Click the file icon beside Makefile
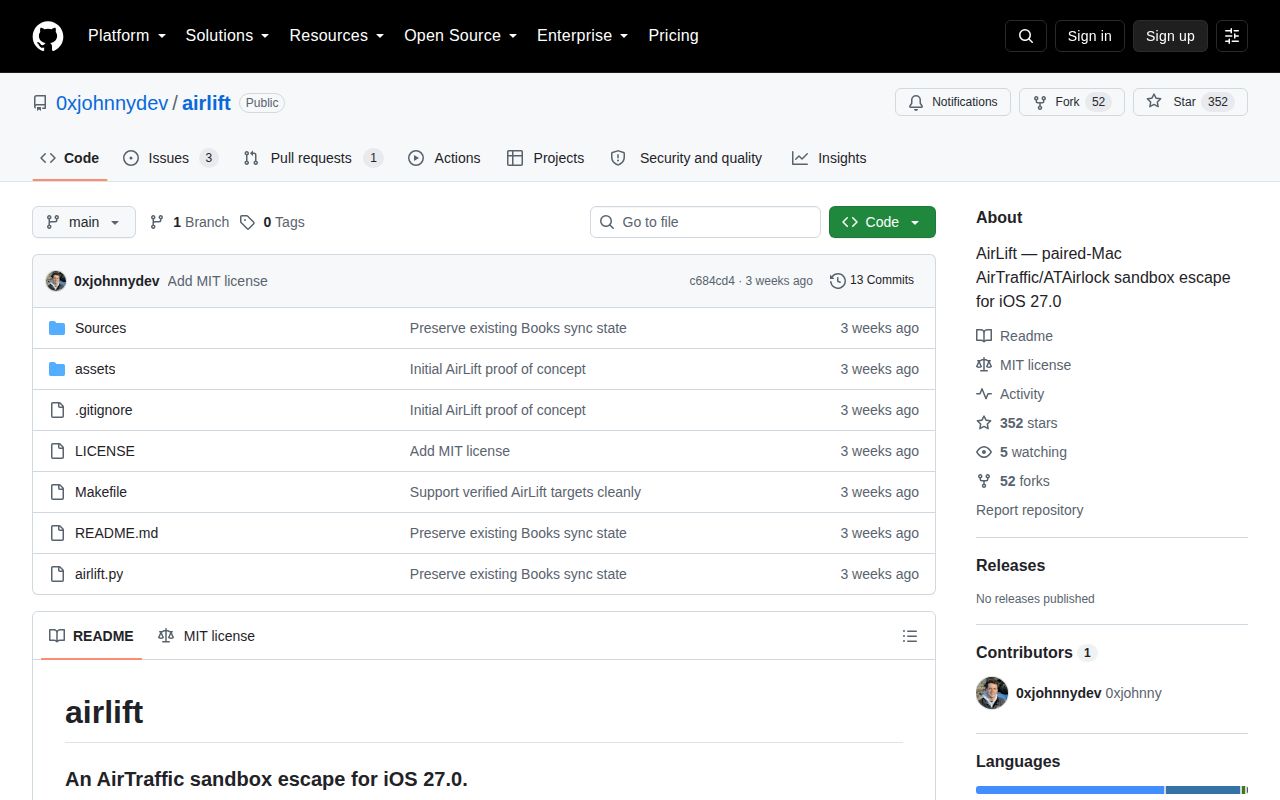 pyautogui.click(x=57, y=492)
